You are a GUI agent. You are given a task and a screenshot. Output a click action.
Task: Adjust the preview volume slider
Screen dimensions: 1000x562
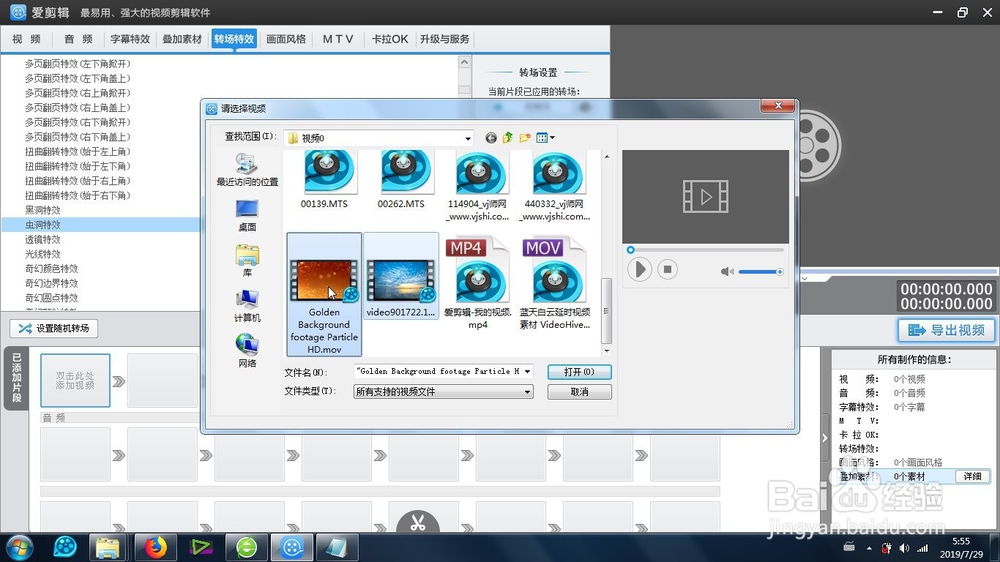pyautogui.click(x=760, y=272)
